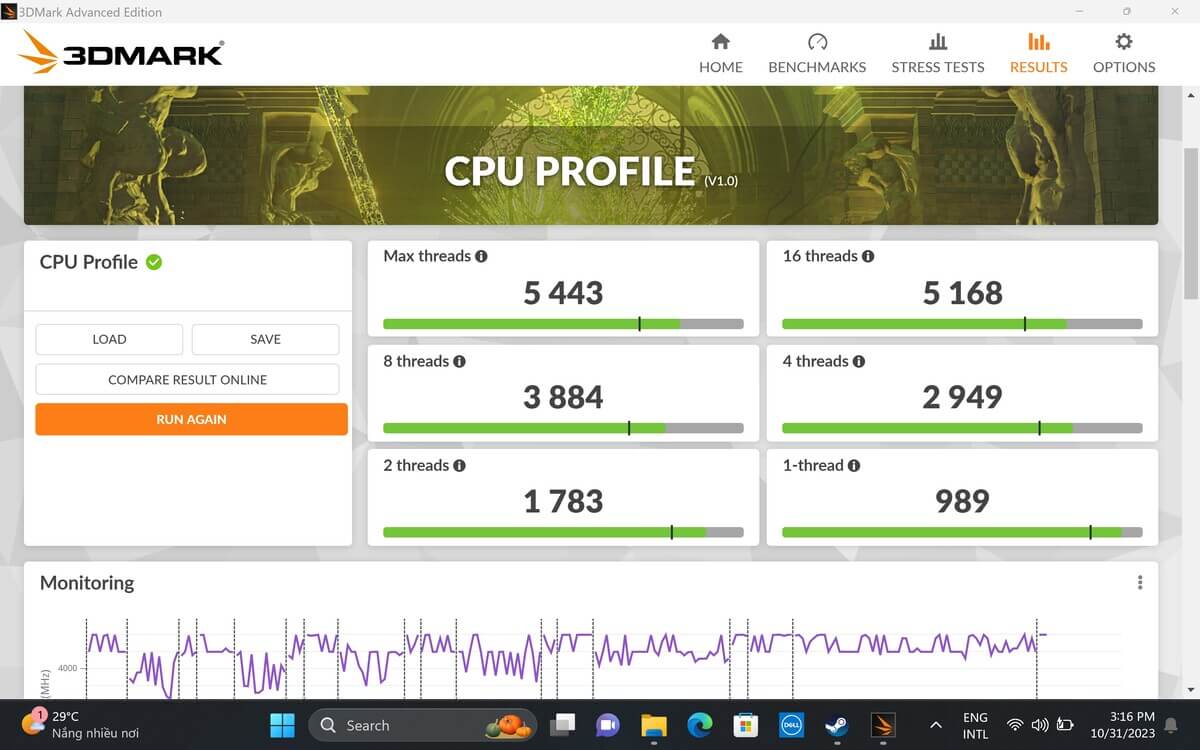
Task: Click the 3DMark taskbar icon
Action: tap(882, 725)
